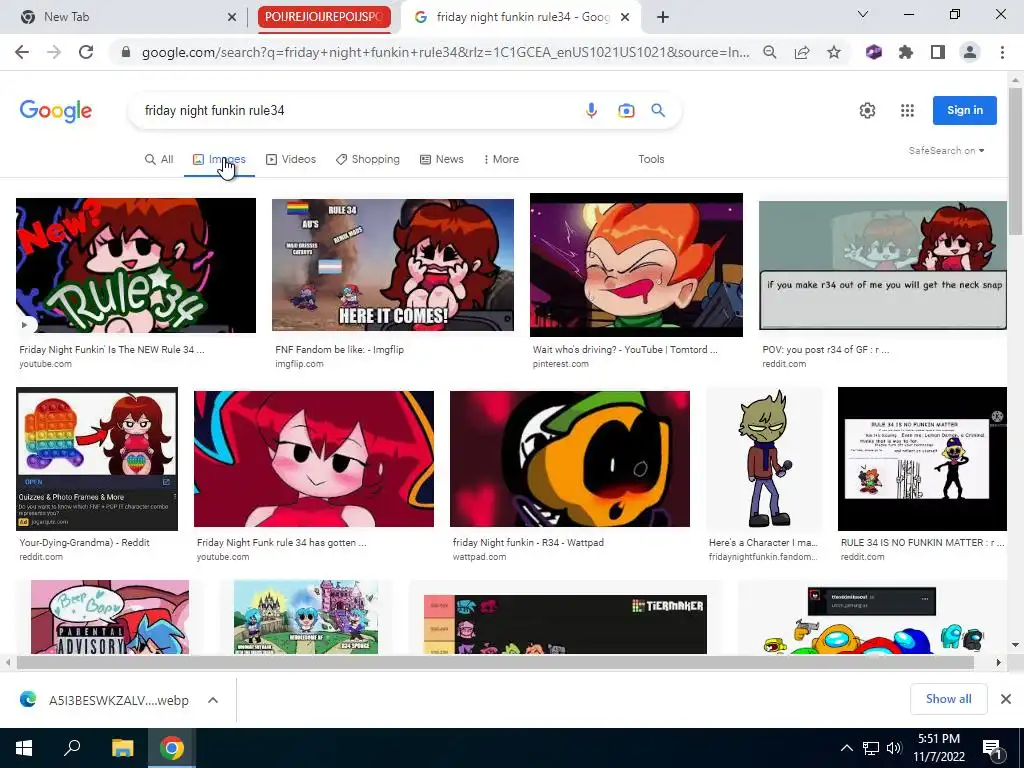Start voice search with microphone icon
The height and width of the screenshot is (768, 1024).
click(x=591, y=110)
